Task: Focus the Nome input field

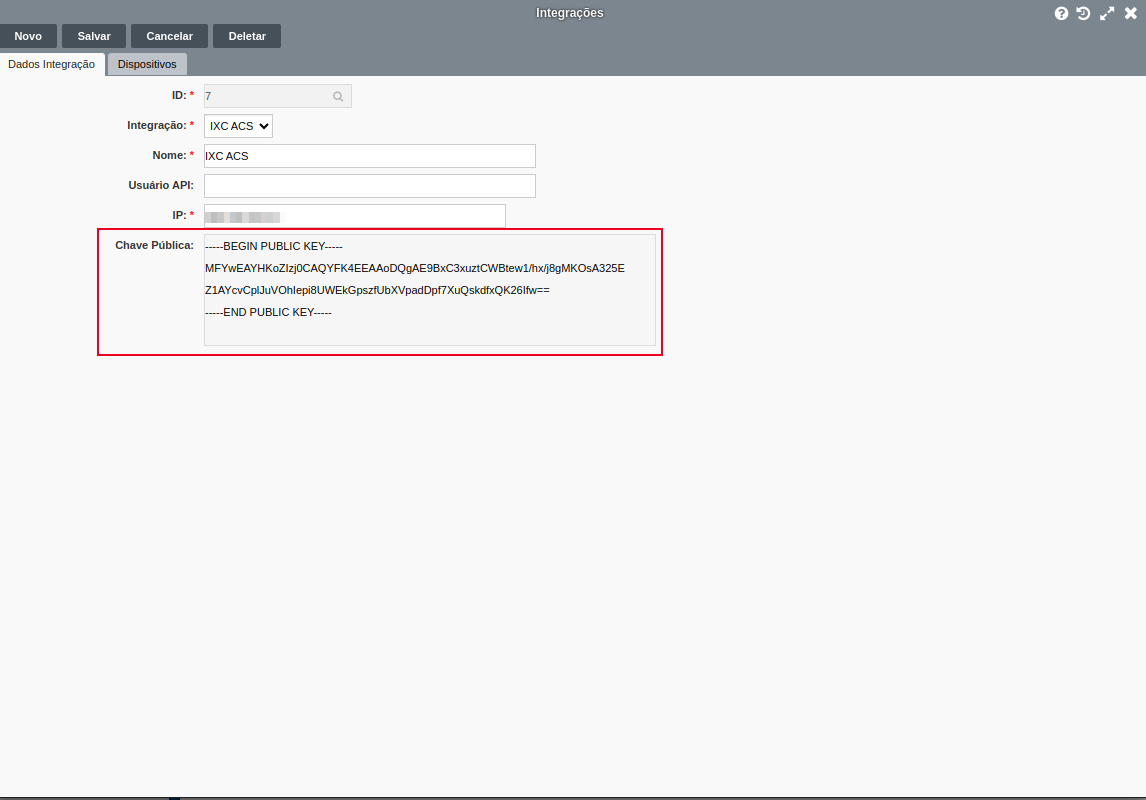Action: (x=369, y=156)
